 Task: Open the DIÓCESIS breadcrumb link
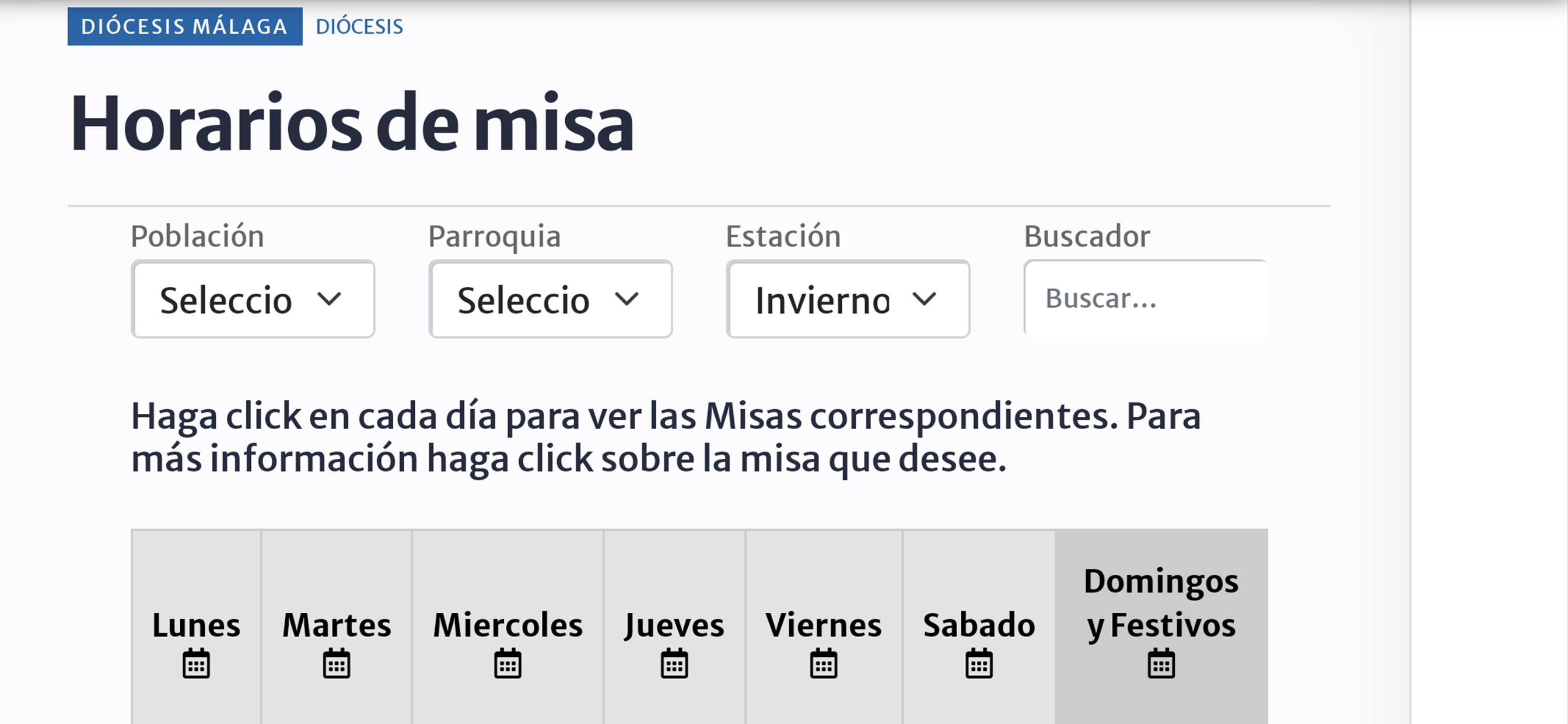tap(359, 27)
